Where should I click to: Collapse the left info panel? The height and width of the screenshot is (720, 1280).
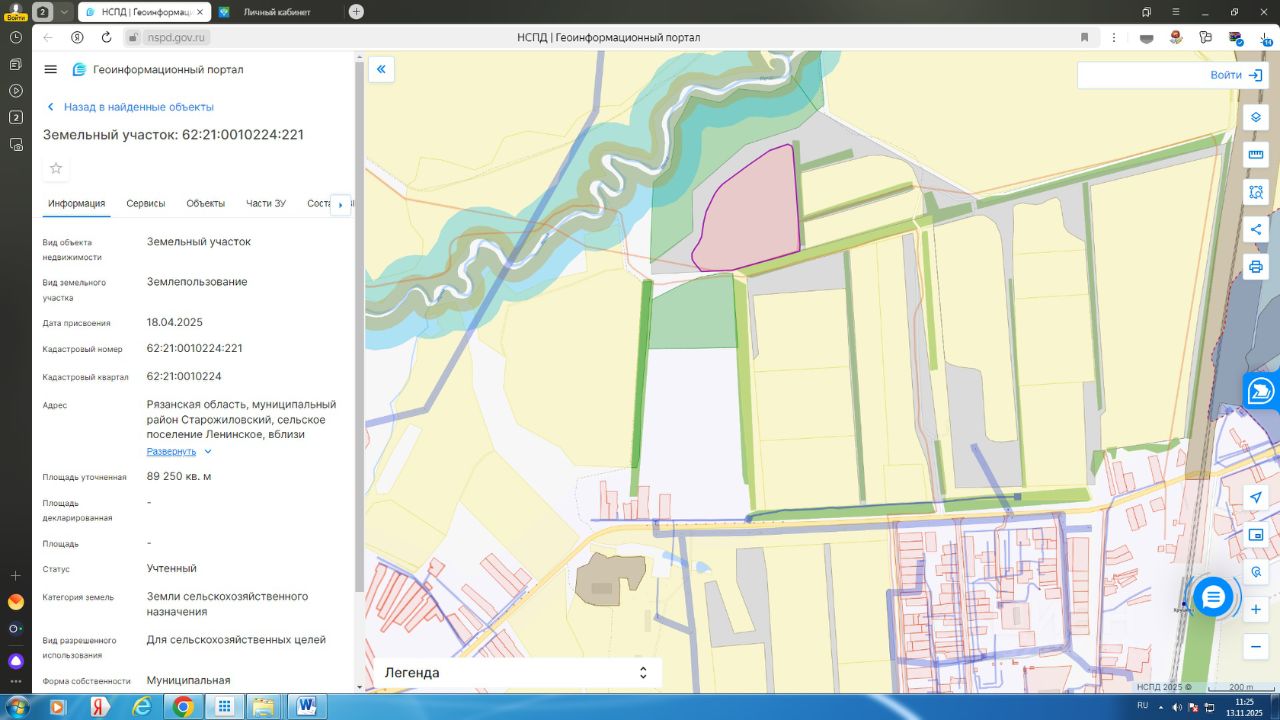(x=380, y=69)
